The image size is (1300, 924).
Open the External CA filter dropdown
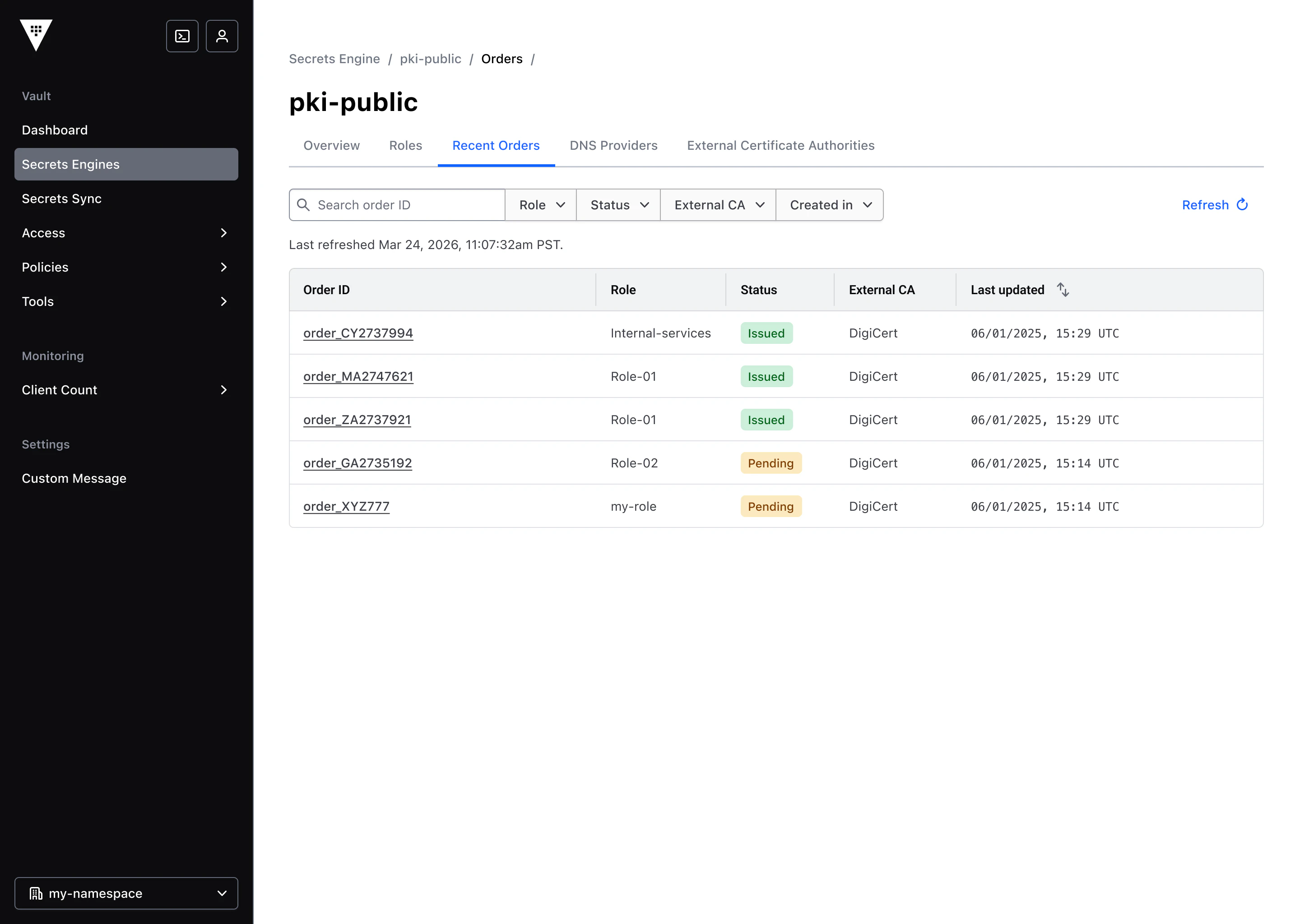tap(718, 205)
